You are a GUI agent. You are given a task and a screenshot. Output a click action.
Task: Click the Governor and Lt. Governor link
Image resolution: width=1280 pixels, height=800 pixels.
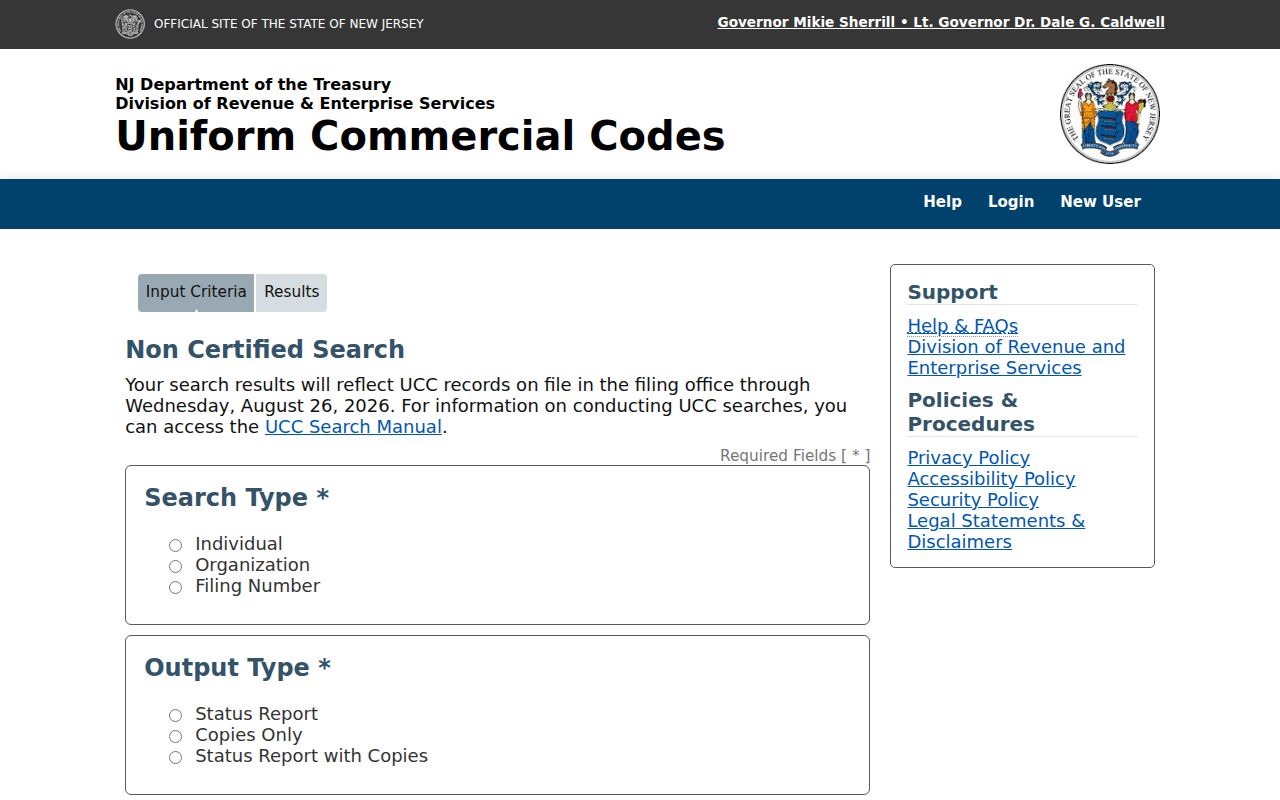point(941,22)
